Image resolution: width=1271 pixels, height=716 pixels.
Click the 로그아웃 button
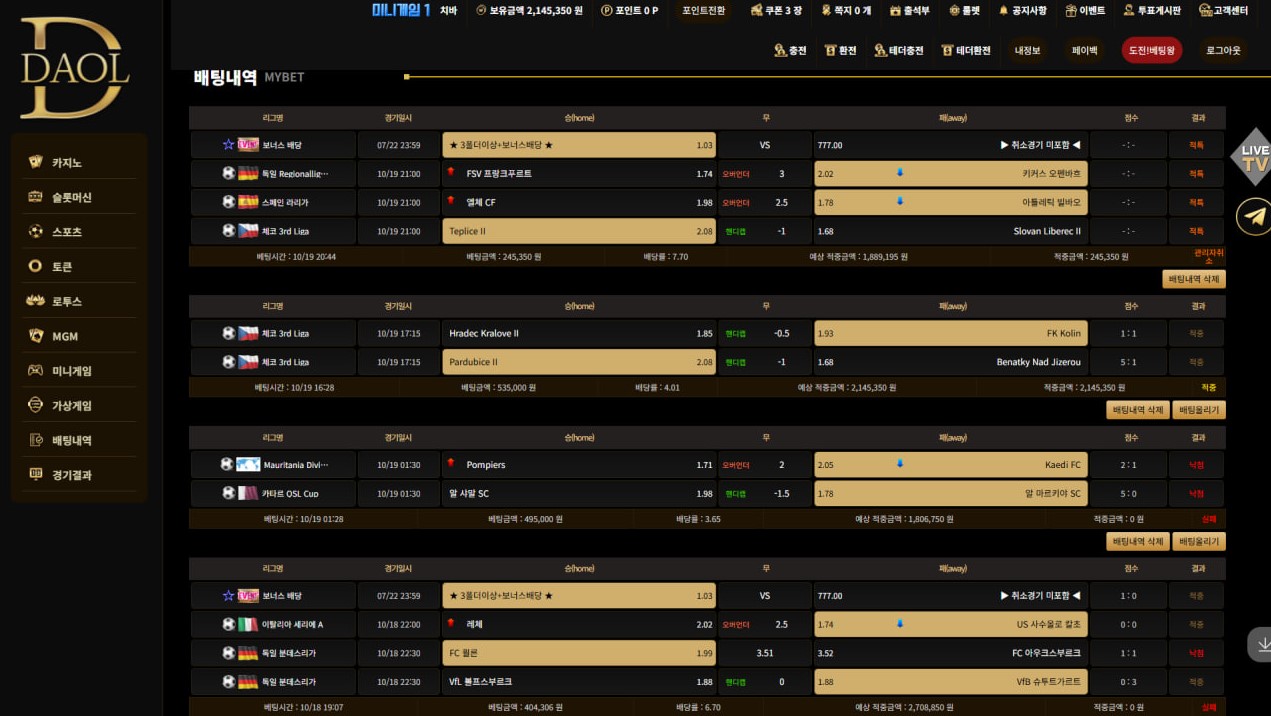pyautogui.click(x=1222, y=50)
